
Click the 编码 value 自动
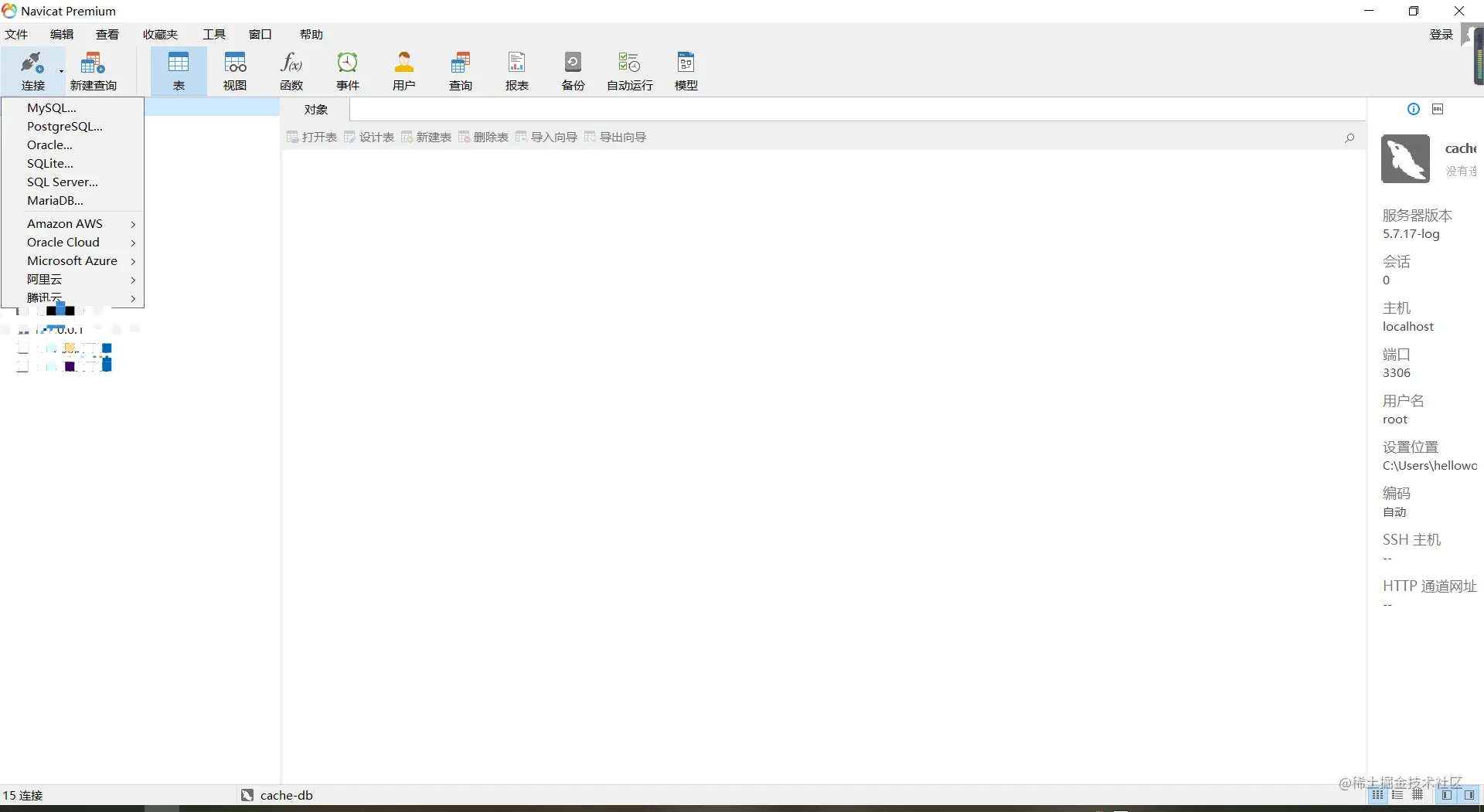click(x=1395, y=512)
